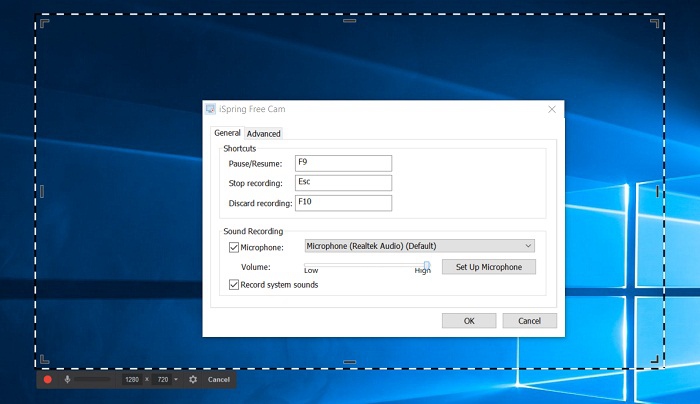
Task: Start recording with the red record button
Action: tap(48, 379)
